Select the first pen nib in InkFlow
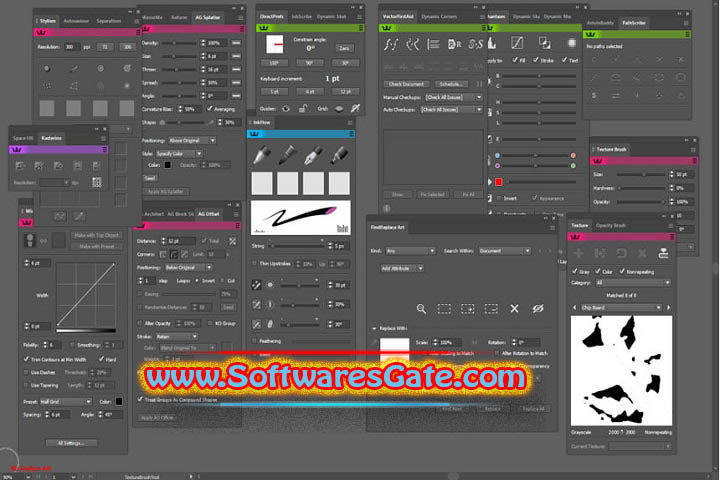This screenshot has width=720, height=480. click(x=262, y=155)
